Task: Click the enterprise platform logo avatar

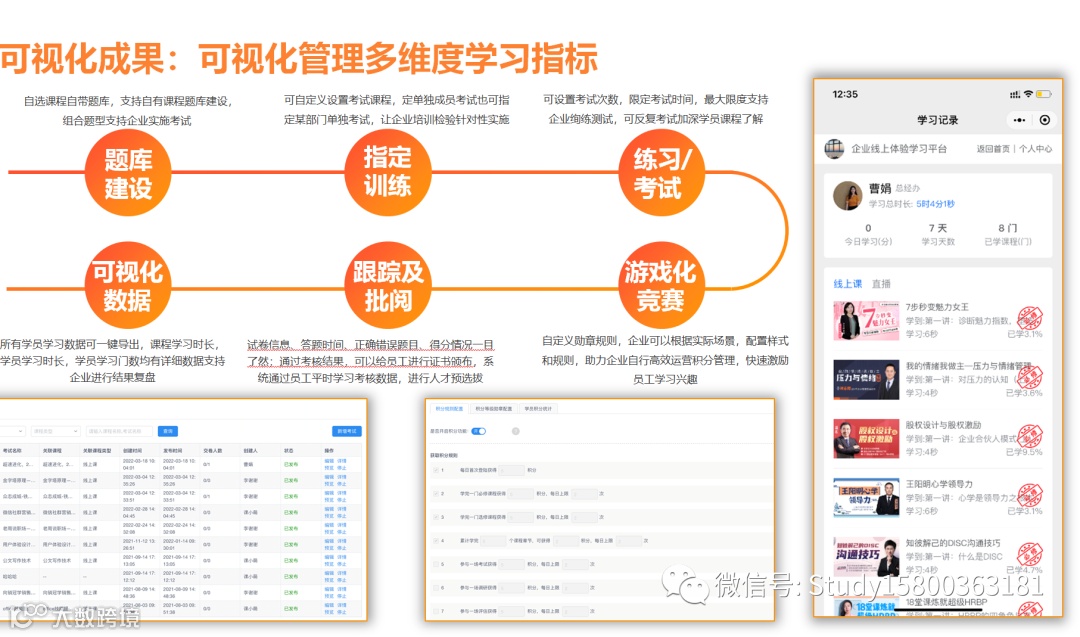Action: pos(834,148)
